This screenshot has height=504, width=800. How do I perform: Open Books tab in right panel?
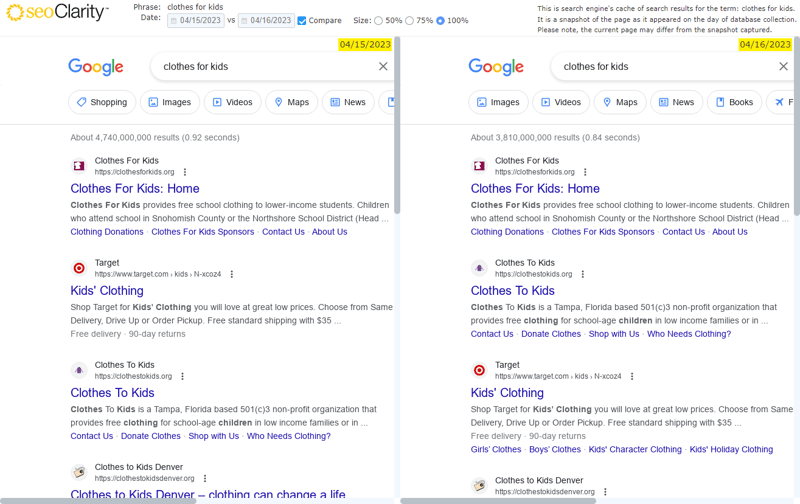click(x=735, y=102)
